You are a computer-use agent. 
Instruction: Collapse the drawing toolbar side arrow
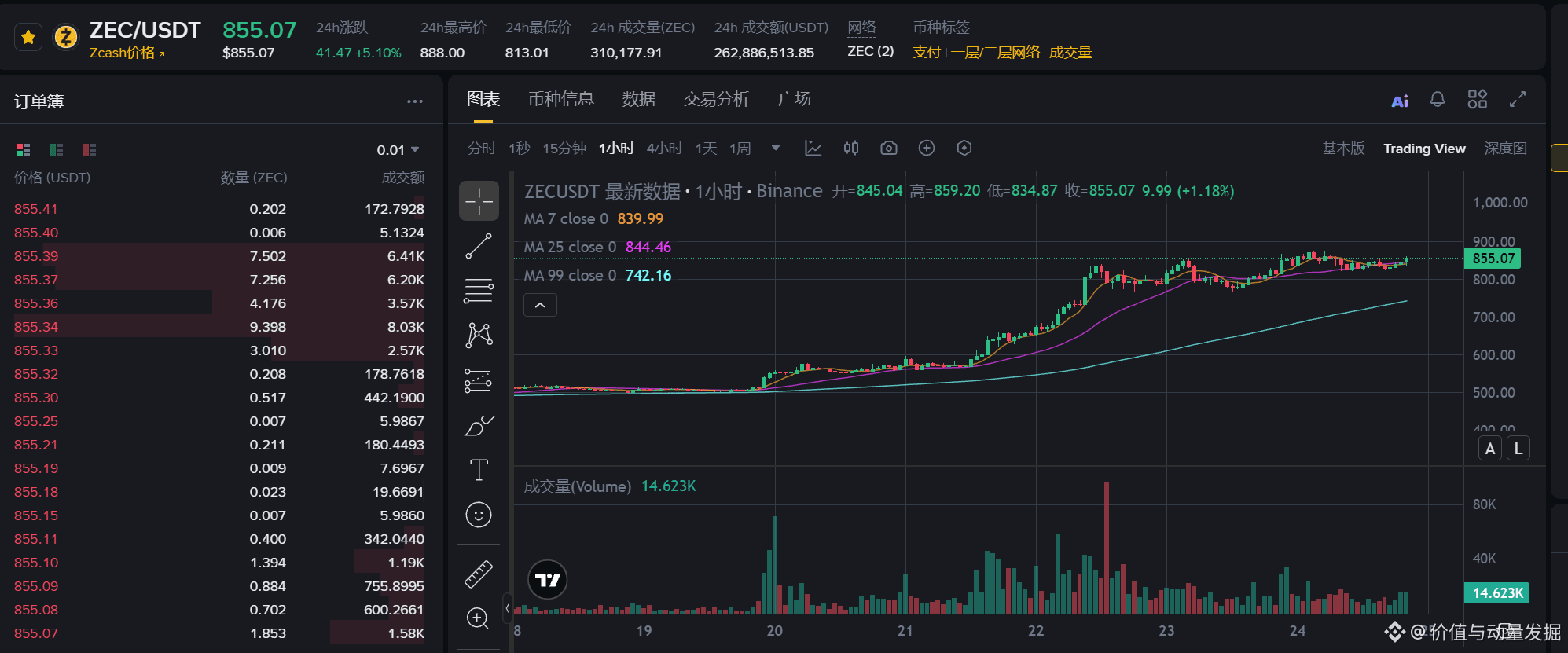508,608
